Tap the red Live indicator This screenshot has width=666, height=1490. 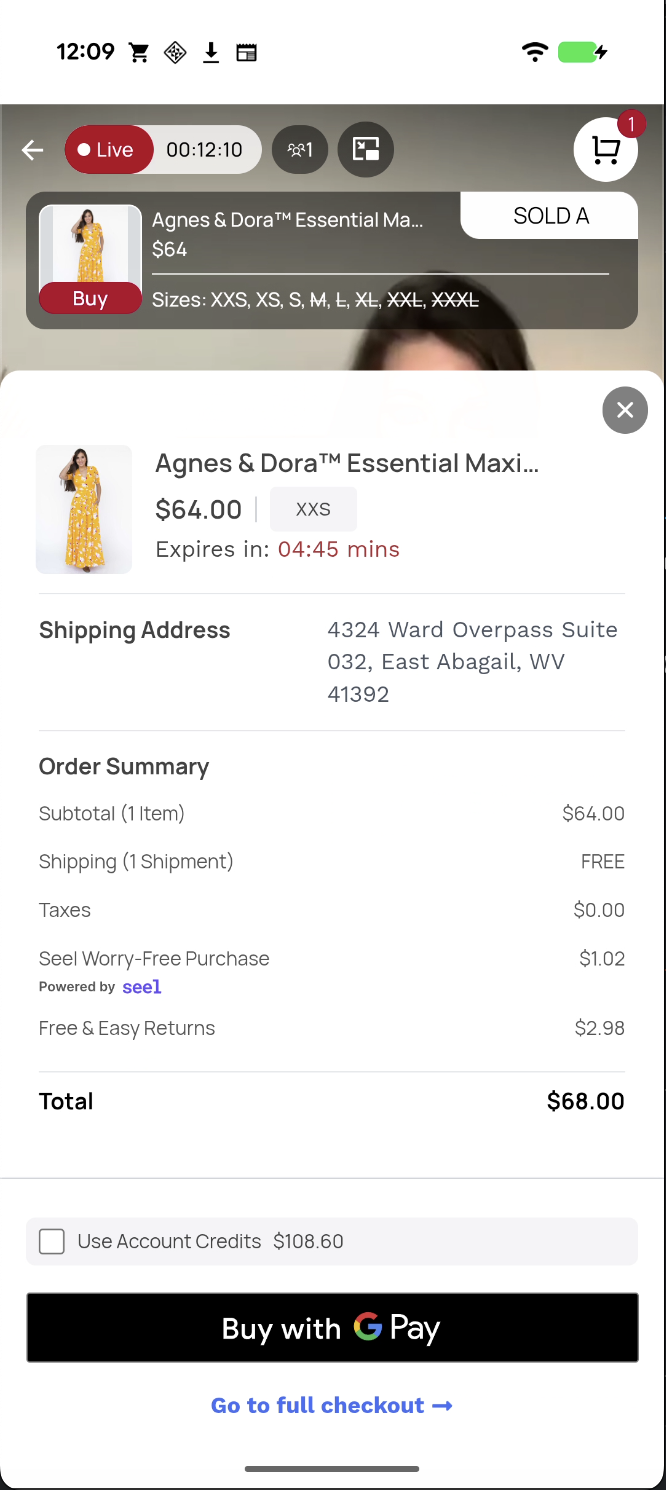108,150
